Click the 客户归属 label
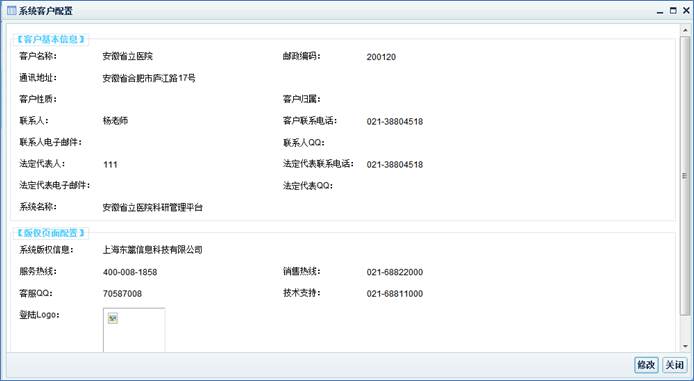Viewport: 694px width, 381px height. 302,99
